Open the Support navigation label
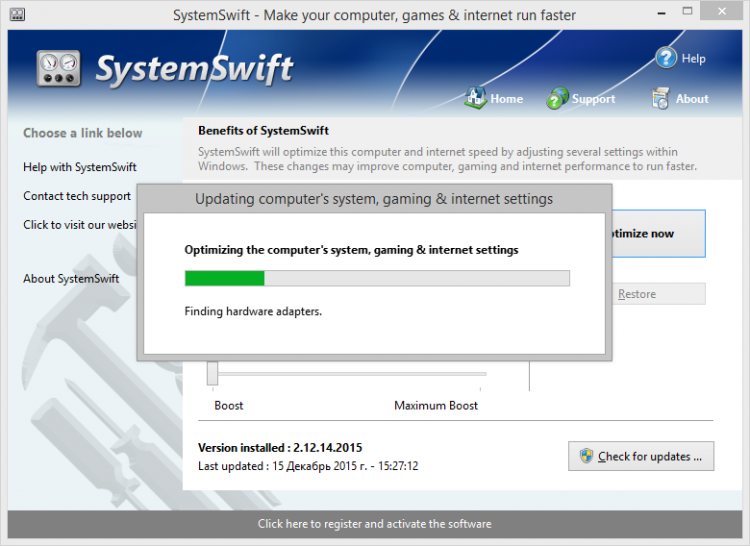Image resolution: width=750 pixels, height=546 pixels. point(594,99)
